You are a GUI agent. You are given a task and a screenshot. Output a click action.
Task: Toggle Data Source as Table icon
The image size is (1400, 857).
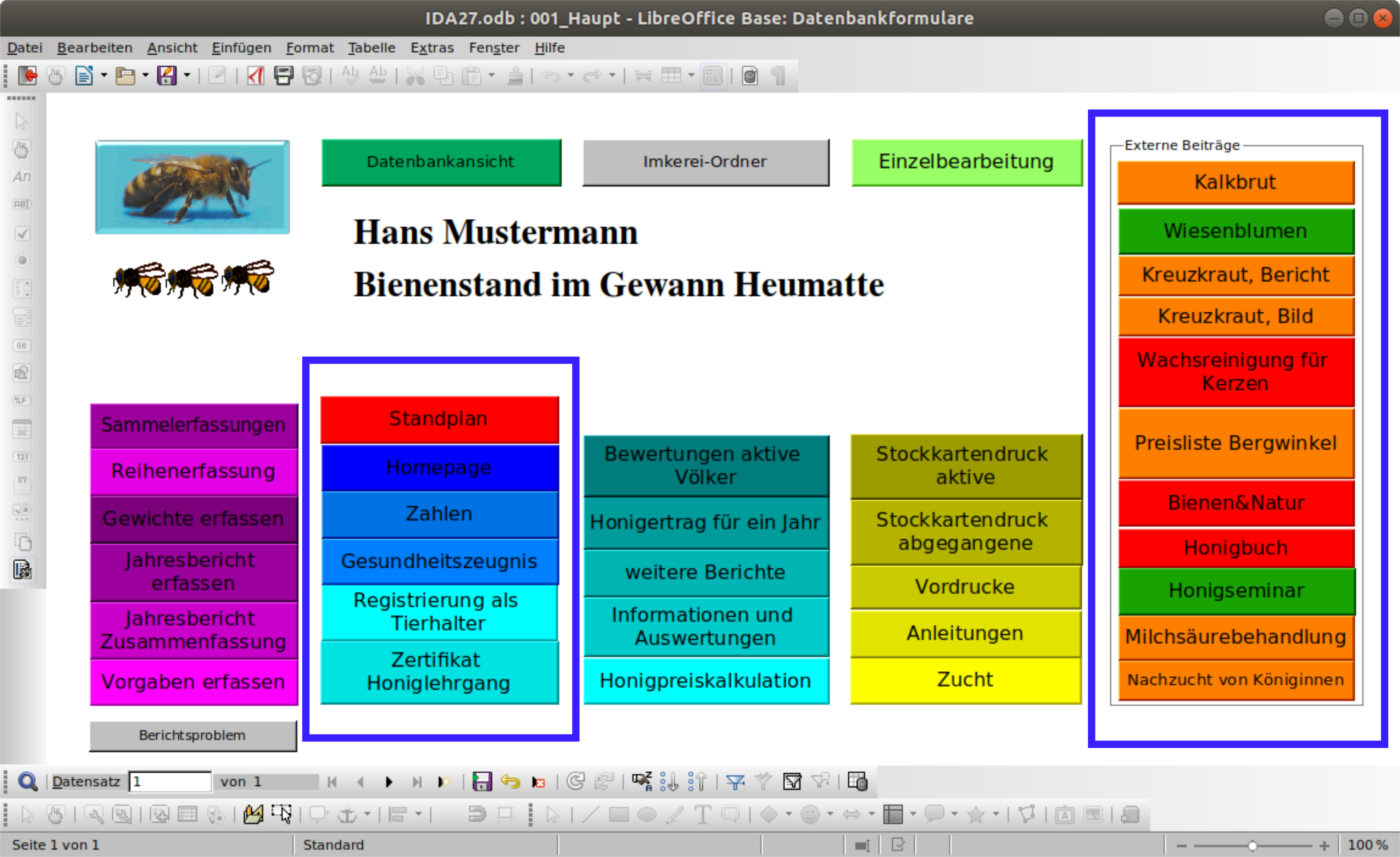point(857,782)
